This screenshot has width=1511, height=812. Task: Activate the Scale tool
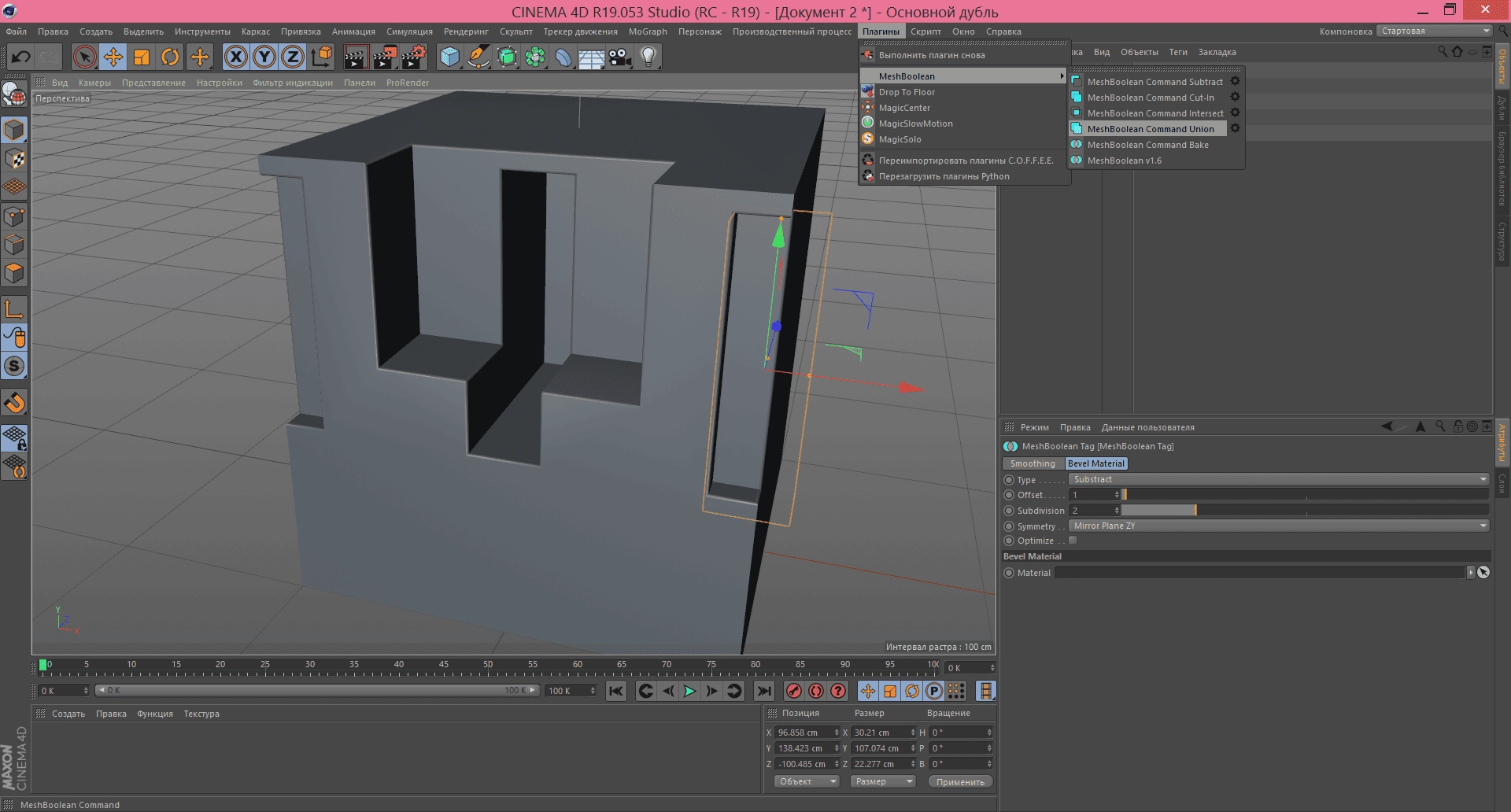click(x=142, y=57)
